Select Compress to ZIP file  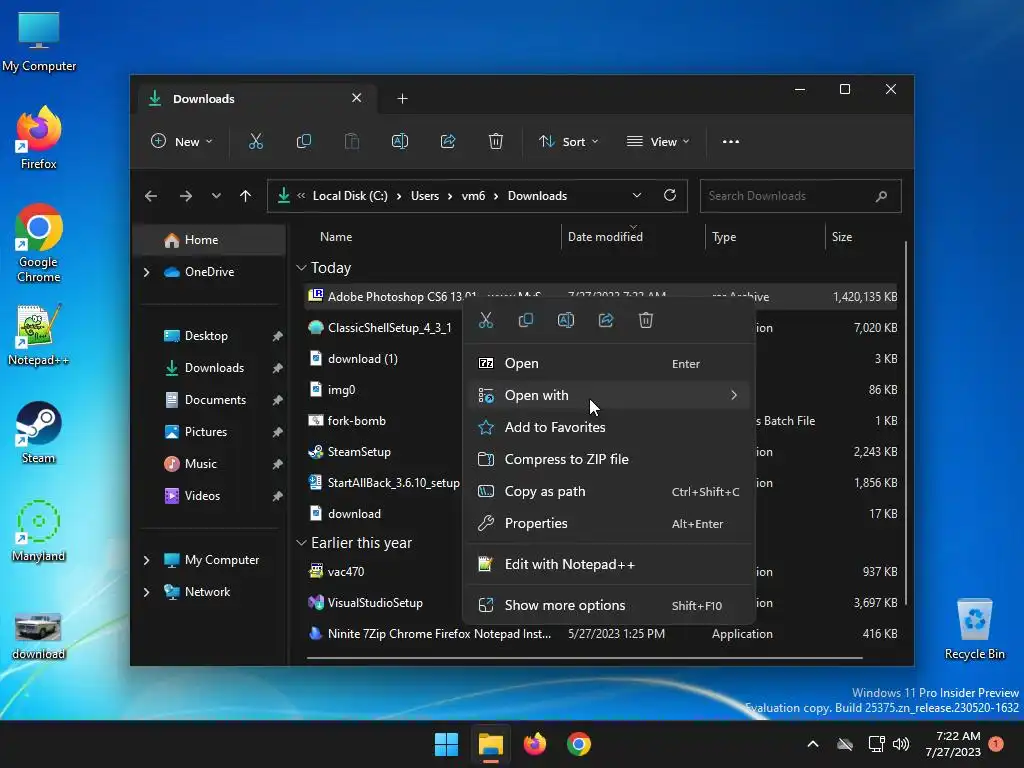[x=609, y=459]
